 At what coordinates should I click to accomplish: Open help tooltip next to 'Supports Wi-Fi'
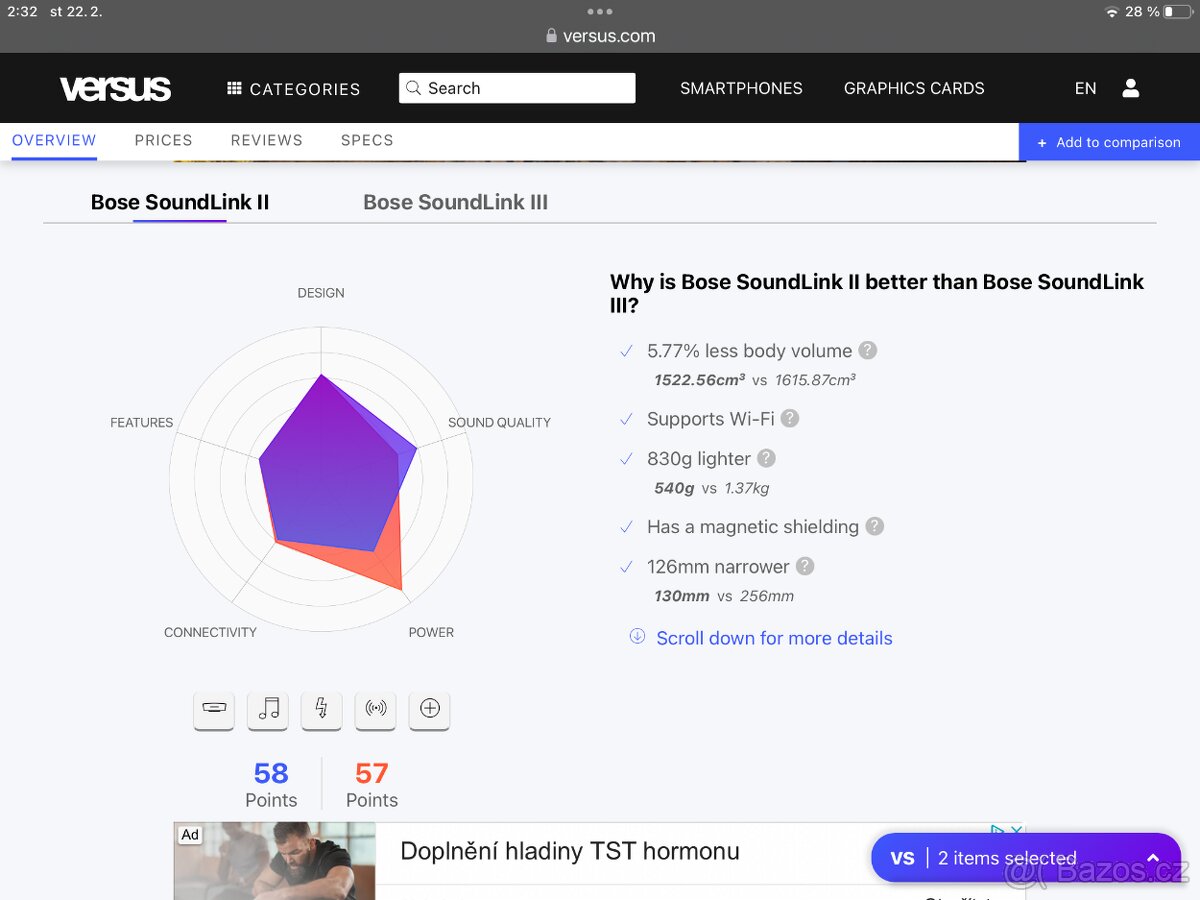(x=789, y=418)
